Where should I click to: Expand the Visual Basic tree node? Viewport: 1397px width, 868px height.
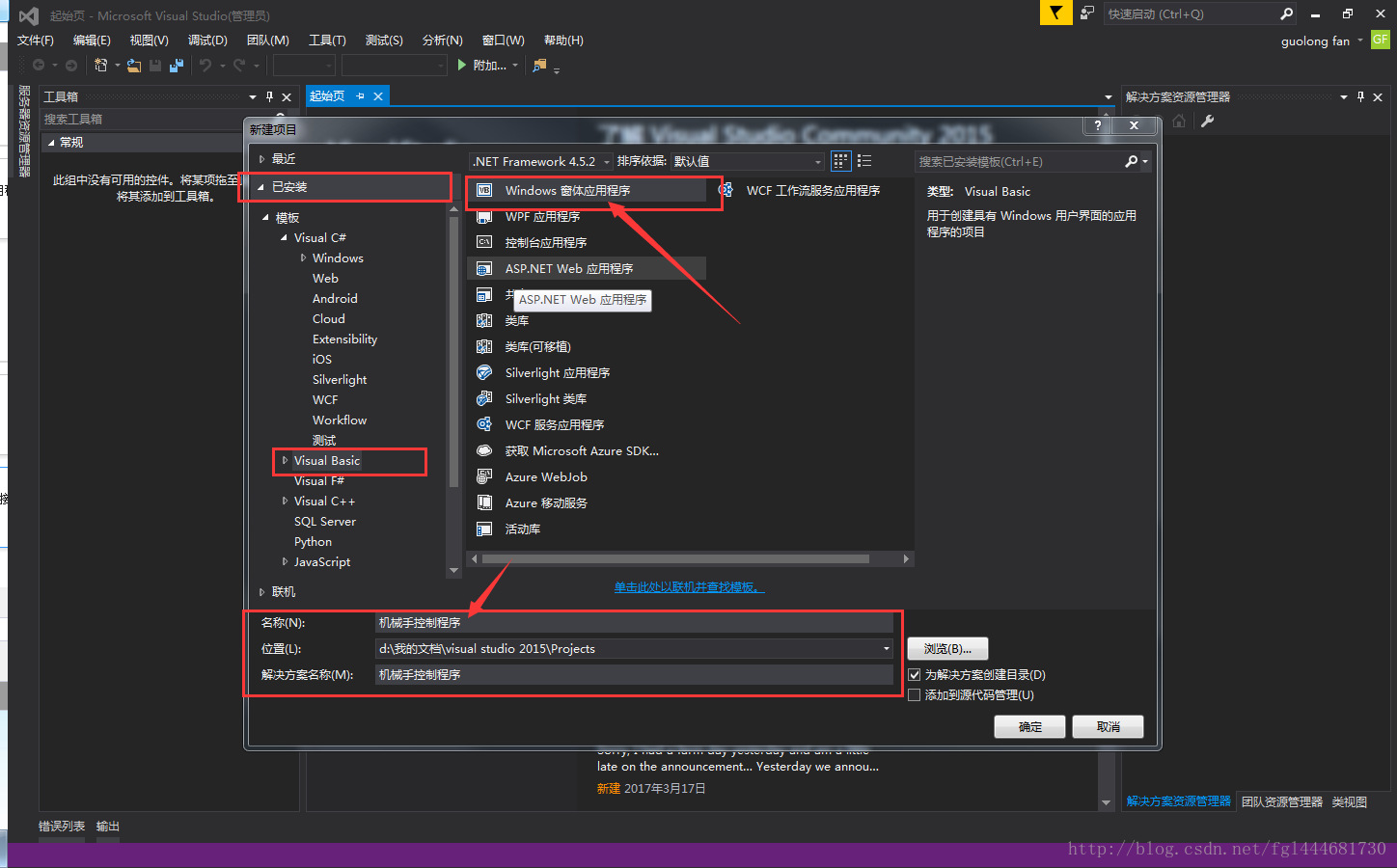point(285,461)
